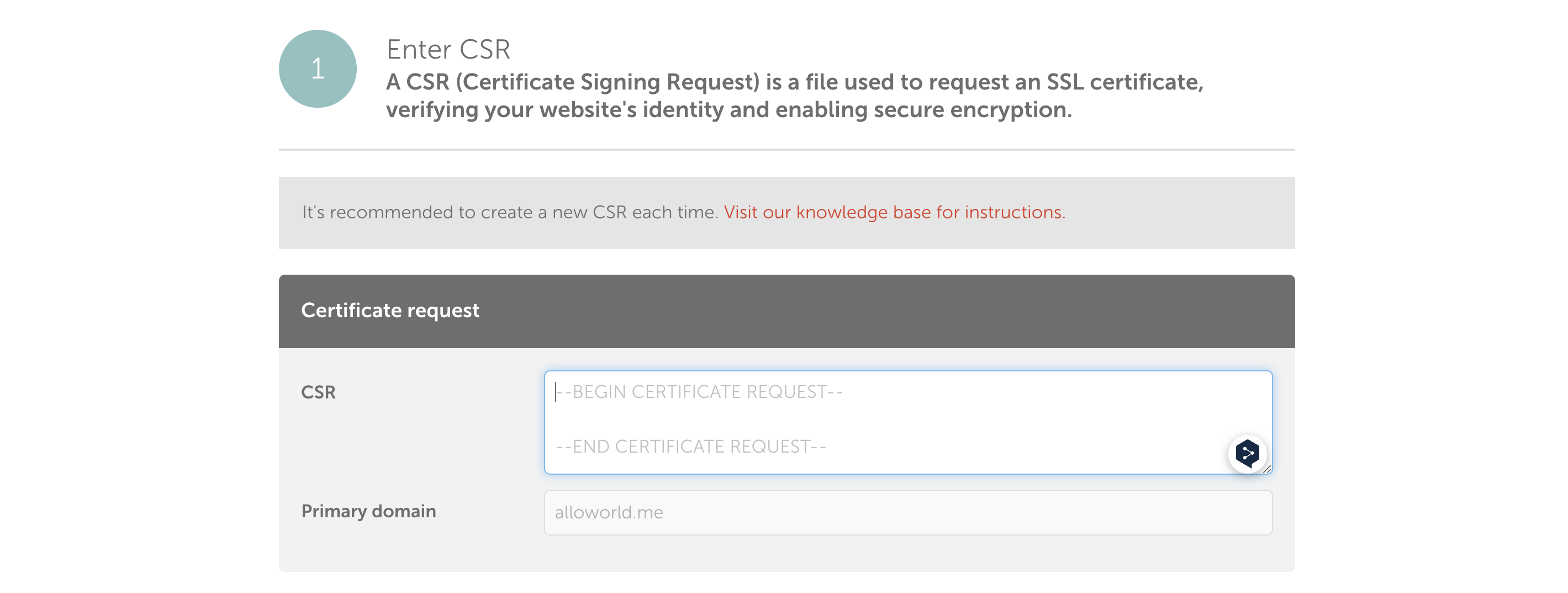The width and height of the screenshot is (1568, 593).
Task: Click "It's recommended to create a new CSR" text
Action: 510,212
